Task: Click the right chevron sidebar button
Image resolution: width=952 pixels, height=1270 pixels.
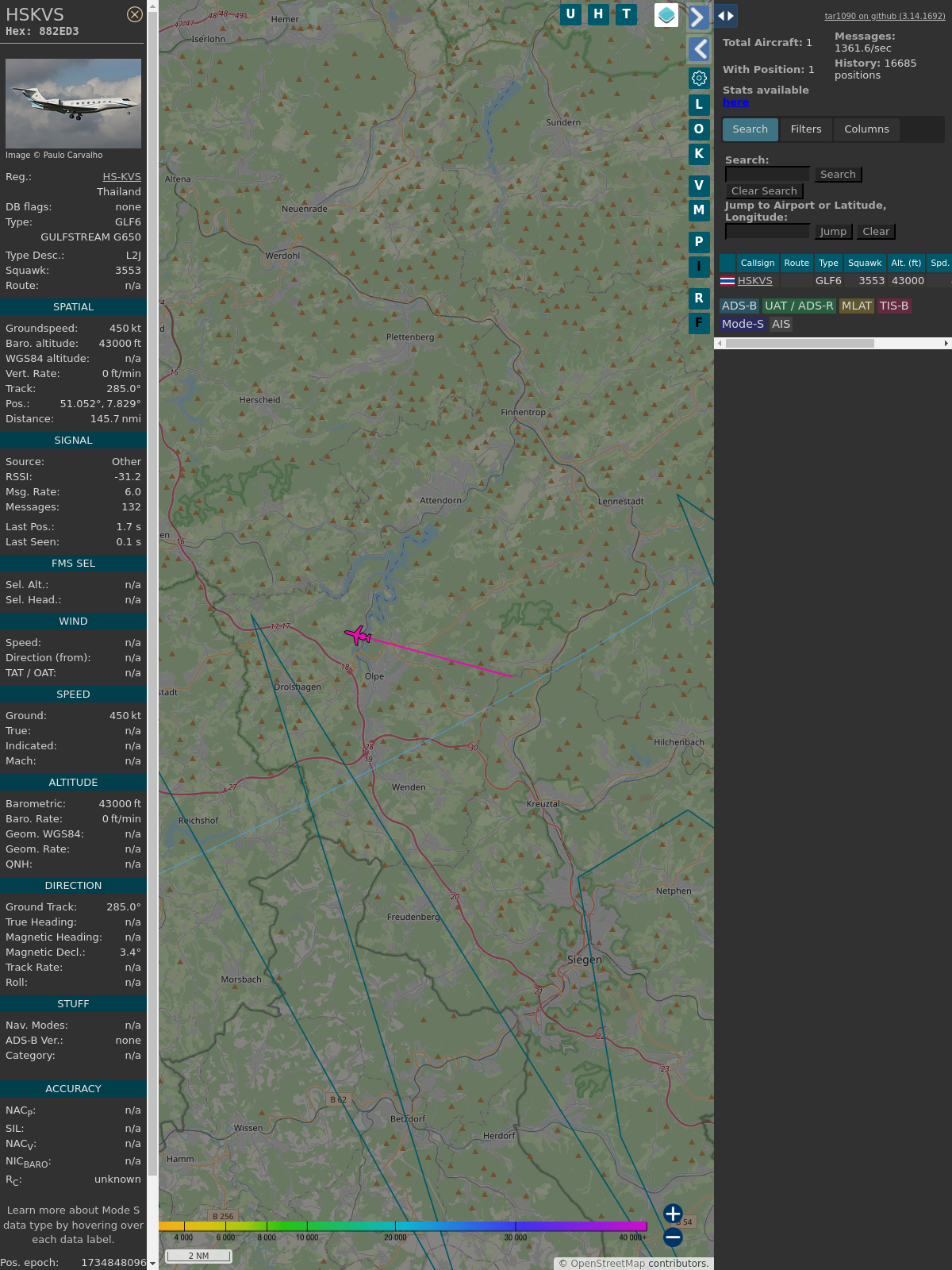Action: tap(698, 17)
